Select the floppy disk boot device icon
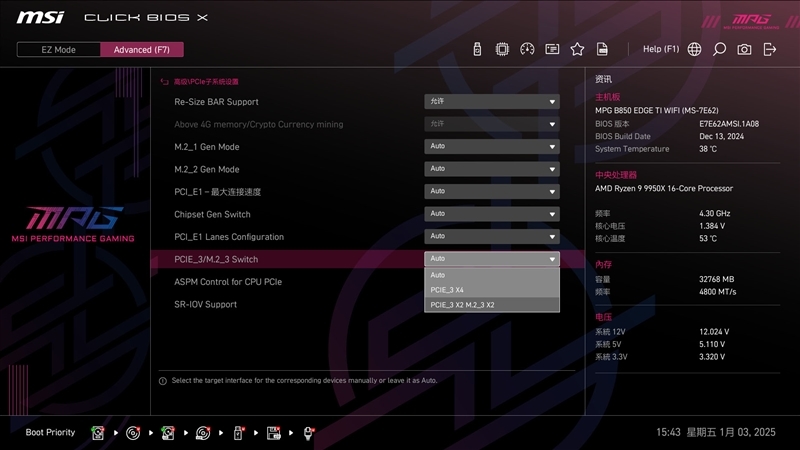 [273, 433]
